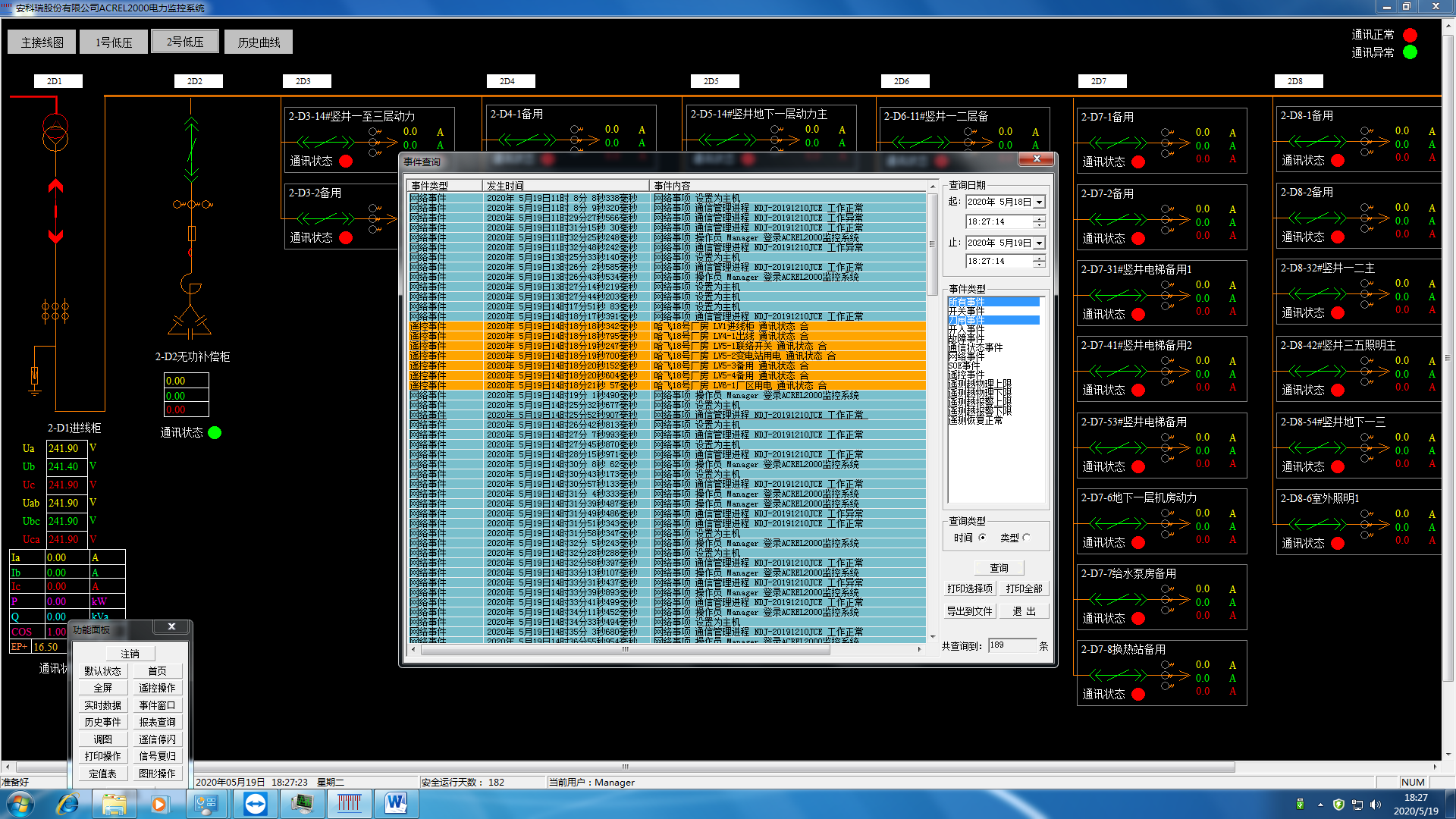This screenshot has width=1456, height=819.
Task: Select the 时间 query type radio button
Action: tap(983, 538)
